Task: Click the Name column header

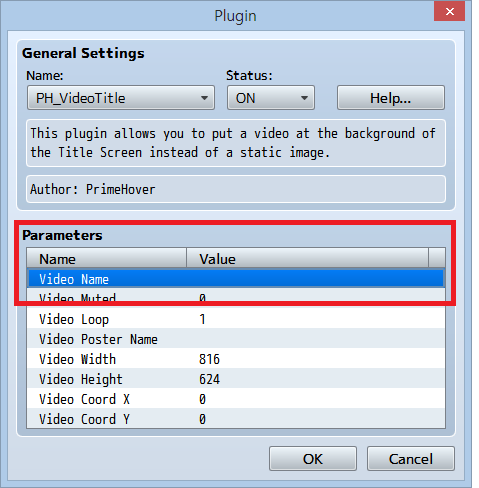Action: coord(107,258)
